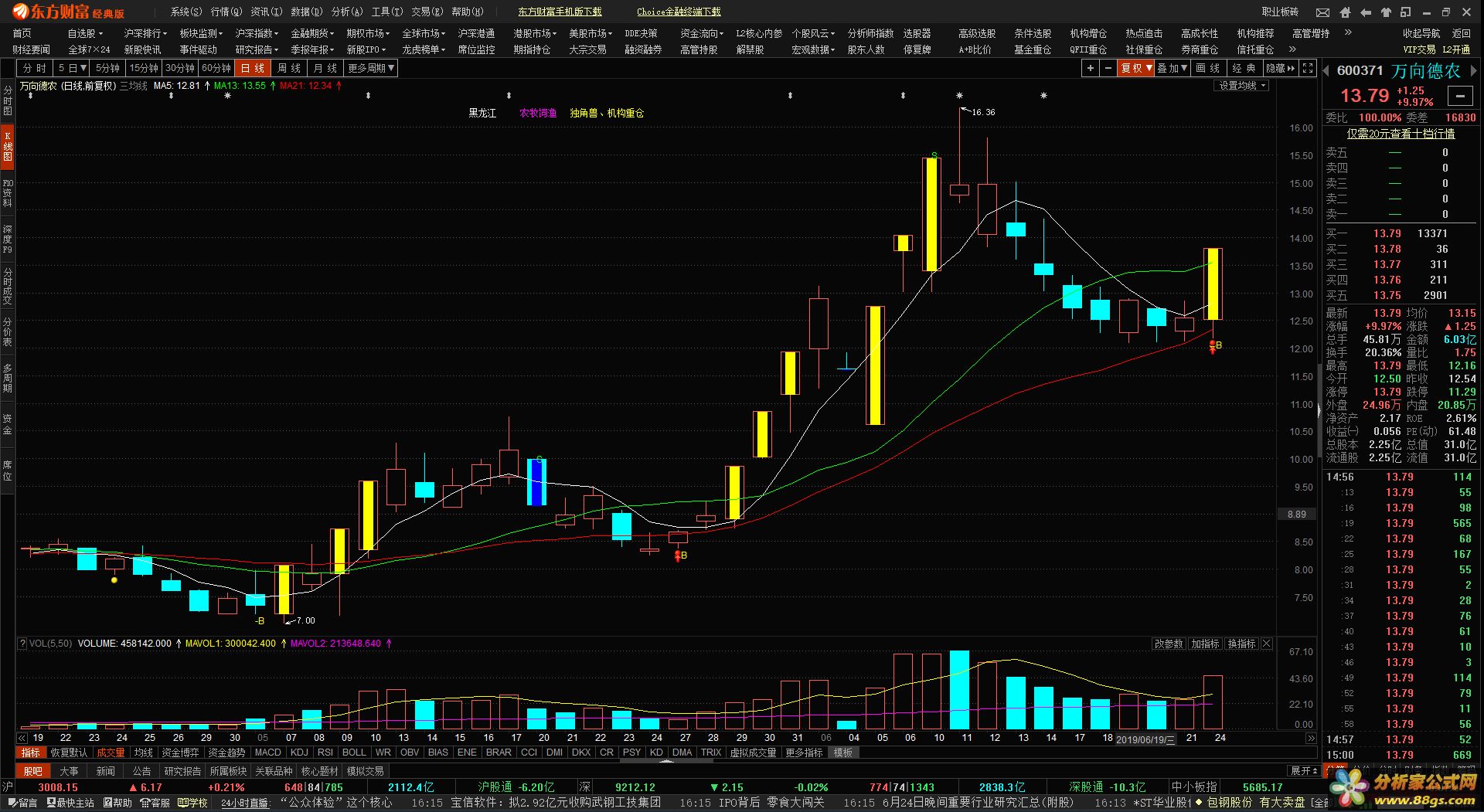The height and width of the screenshot is (812, 1484).
Task: Expand 自选股 dropdown
Action: 85,33
